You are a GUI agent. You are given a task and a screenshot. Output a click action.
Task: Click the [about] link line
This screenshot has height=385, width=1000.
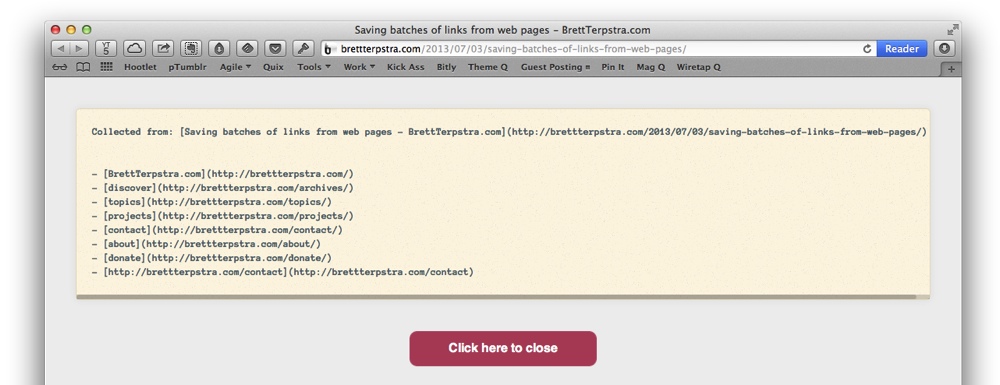[x=206, y=244]
